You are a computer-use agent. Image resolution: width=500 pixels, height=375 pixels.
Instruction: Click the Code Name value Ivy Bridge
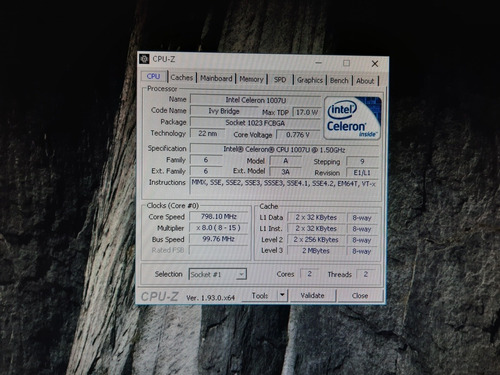(x=224, y=111)
